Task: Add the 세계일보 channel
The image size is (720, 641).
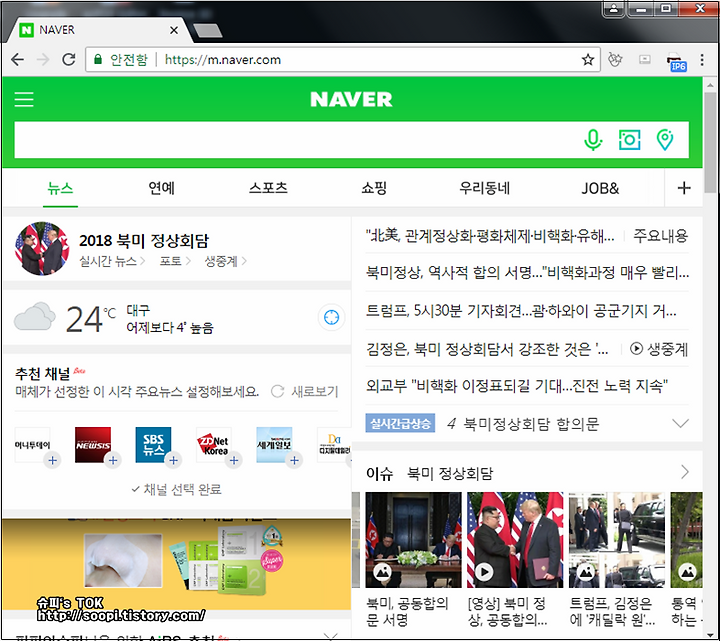Action: coord(295,460)
